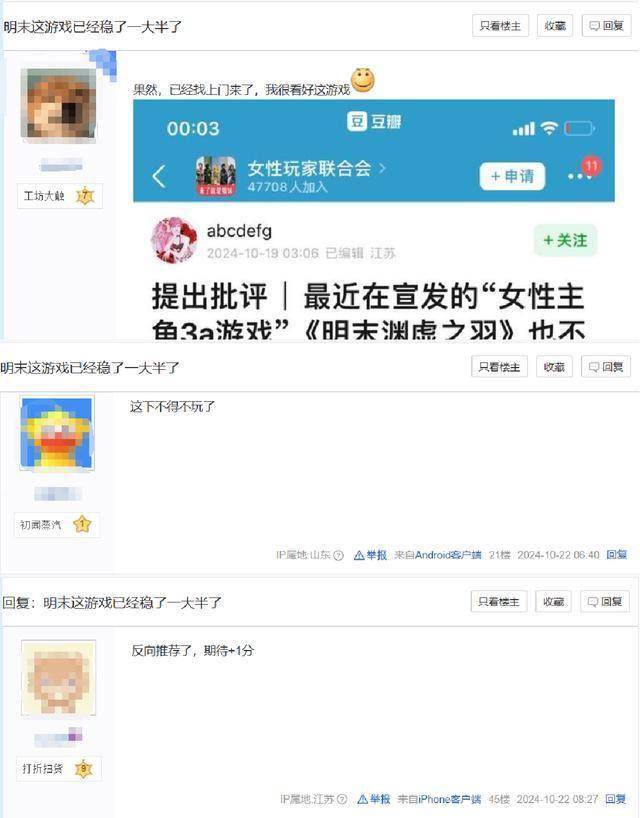
Task: Click the smiley emoji in first post
Action: click(363, 80)
